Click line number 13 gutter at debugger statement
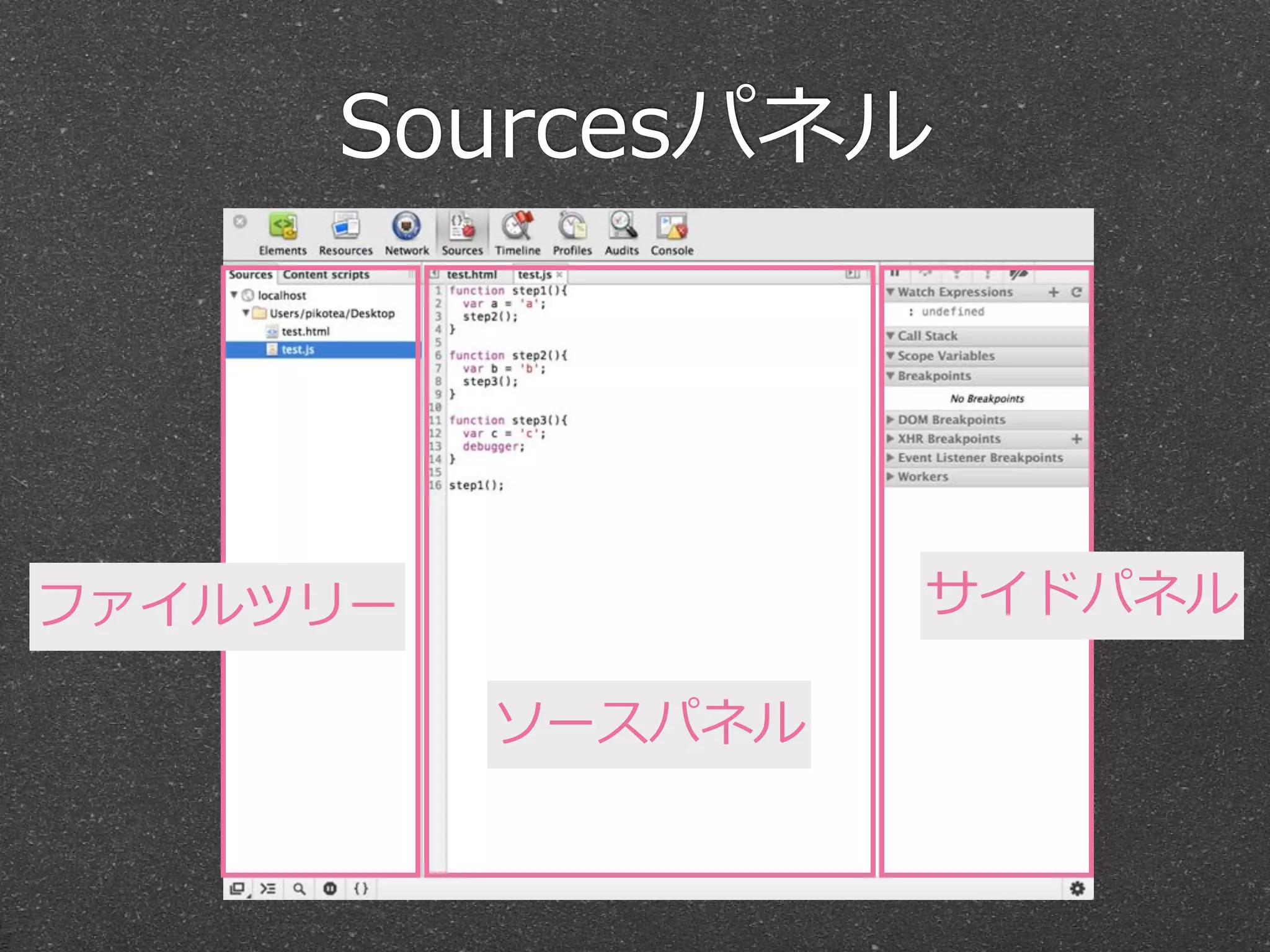The image size is (1270, 952). (x=435, y=446)
